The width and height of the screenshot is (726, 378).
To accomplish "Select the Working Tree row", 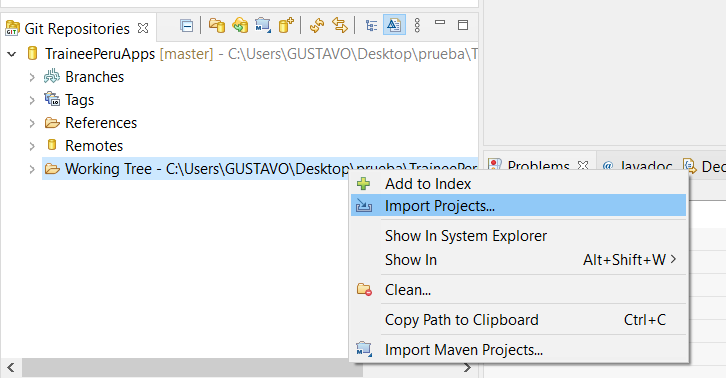I will pos(259,169).
